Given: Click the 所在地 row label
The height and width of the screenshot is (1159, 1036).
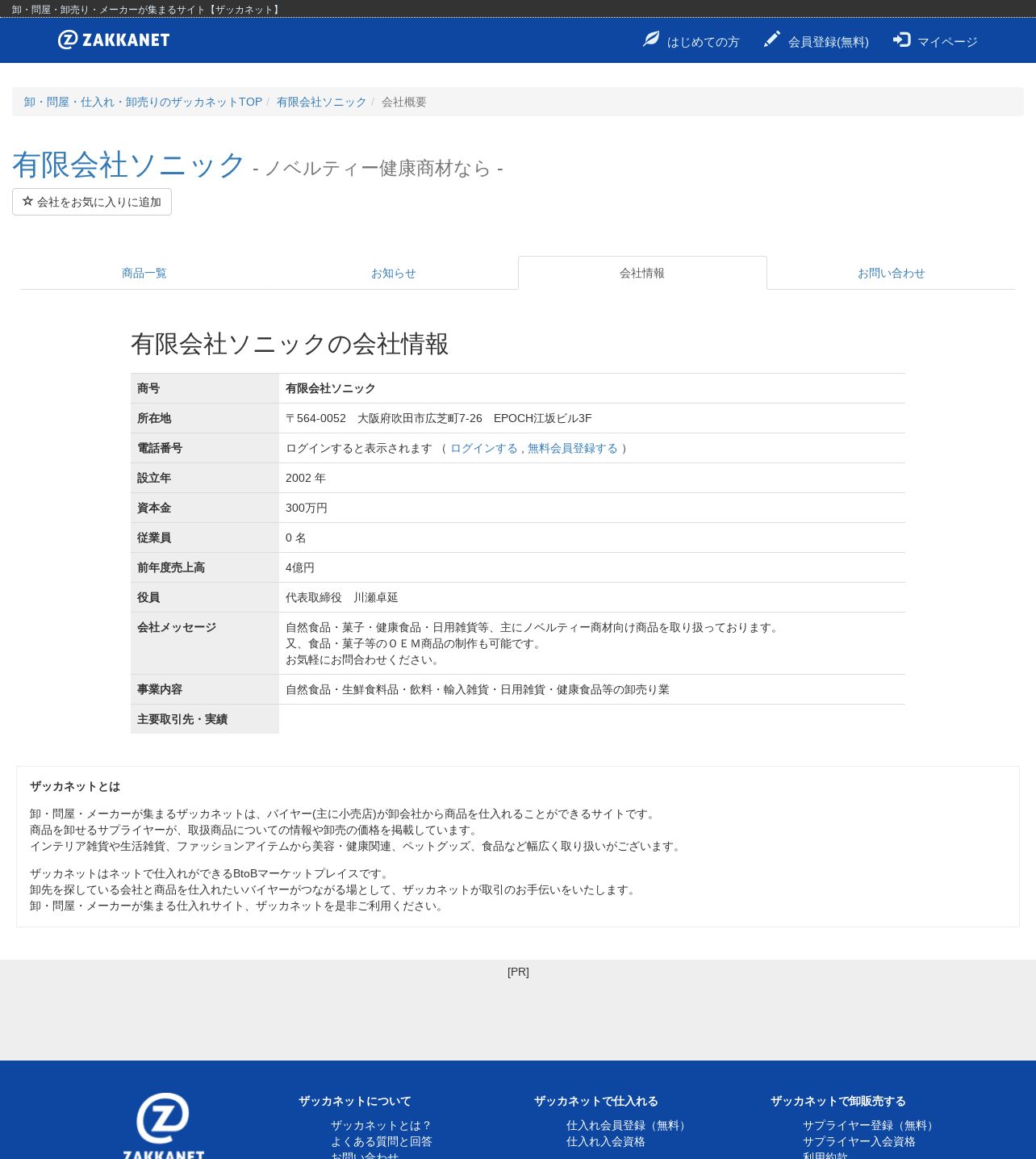Looking at the screenshot, I should coord(154,418).
